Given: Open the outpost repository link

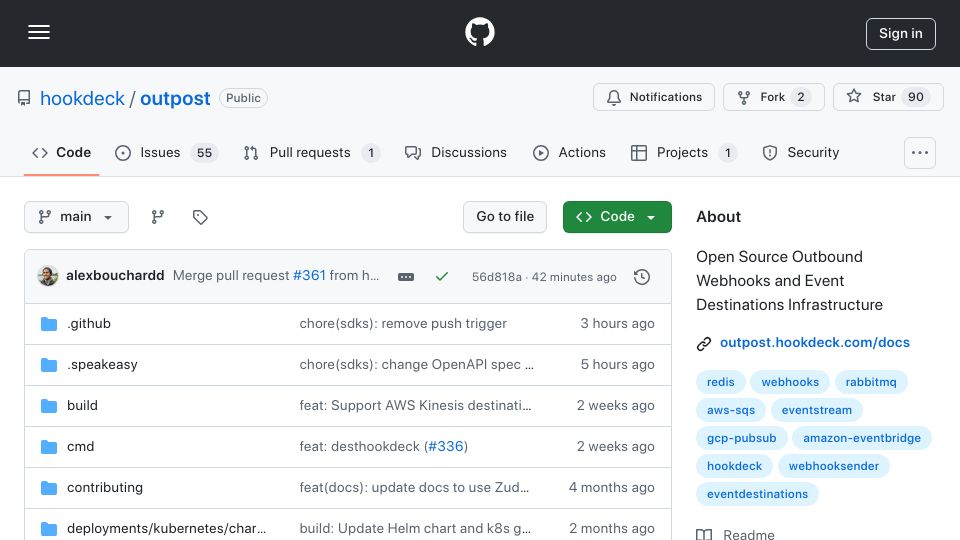Looking at the screenshot, I should pyautogui.click(x=175, y=98).
